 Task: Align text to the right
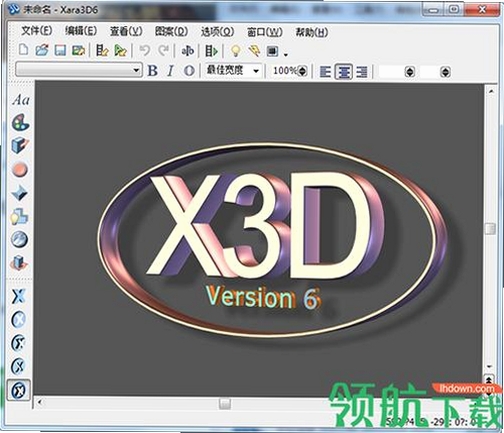[362, 71]
